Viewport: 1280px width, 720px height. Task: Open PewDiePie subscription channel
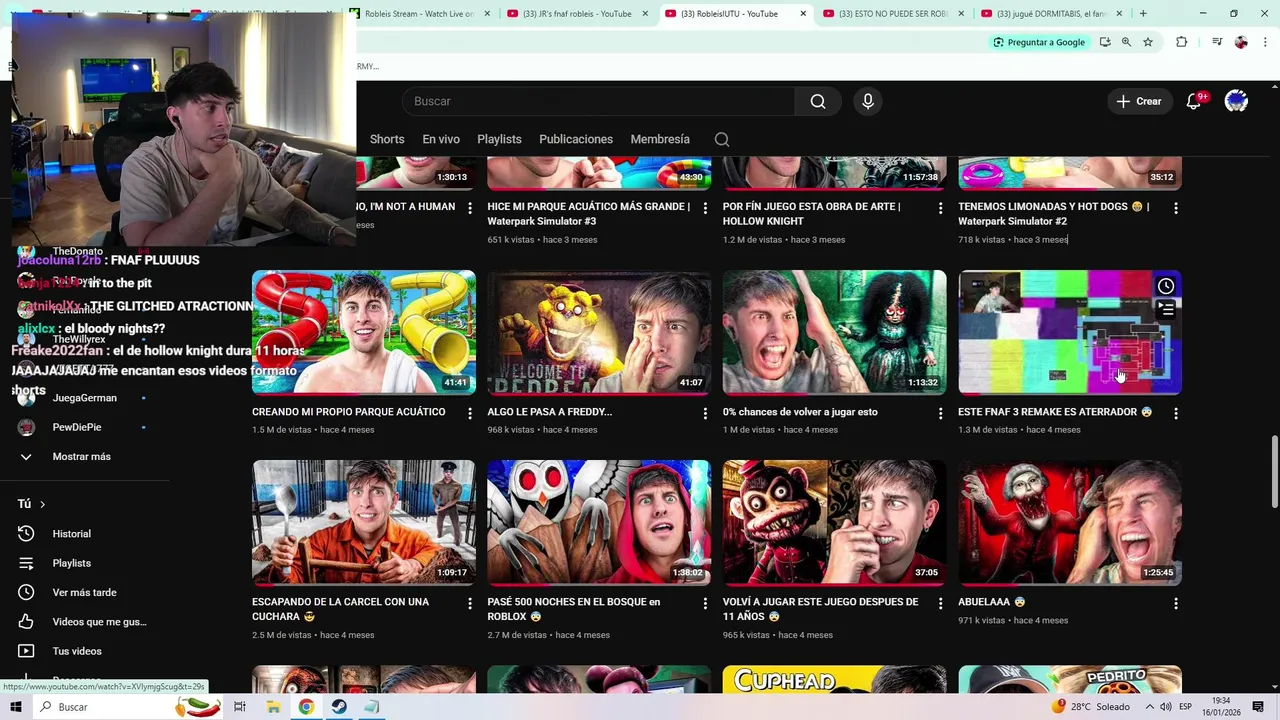pyautogui.click(x=76, y=427)
